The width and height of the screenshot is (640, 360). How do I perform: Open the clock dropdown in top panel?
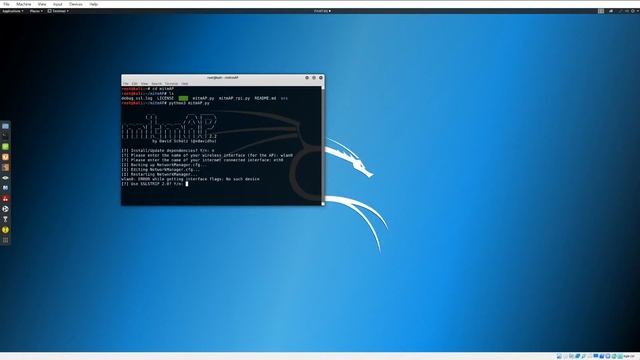[322, 11]
